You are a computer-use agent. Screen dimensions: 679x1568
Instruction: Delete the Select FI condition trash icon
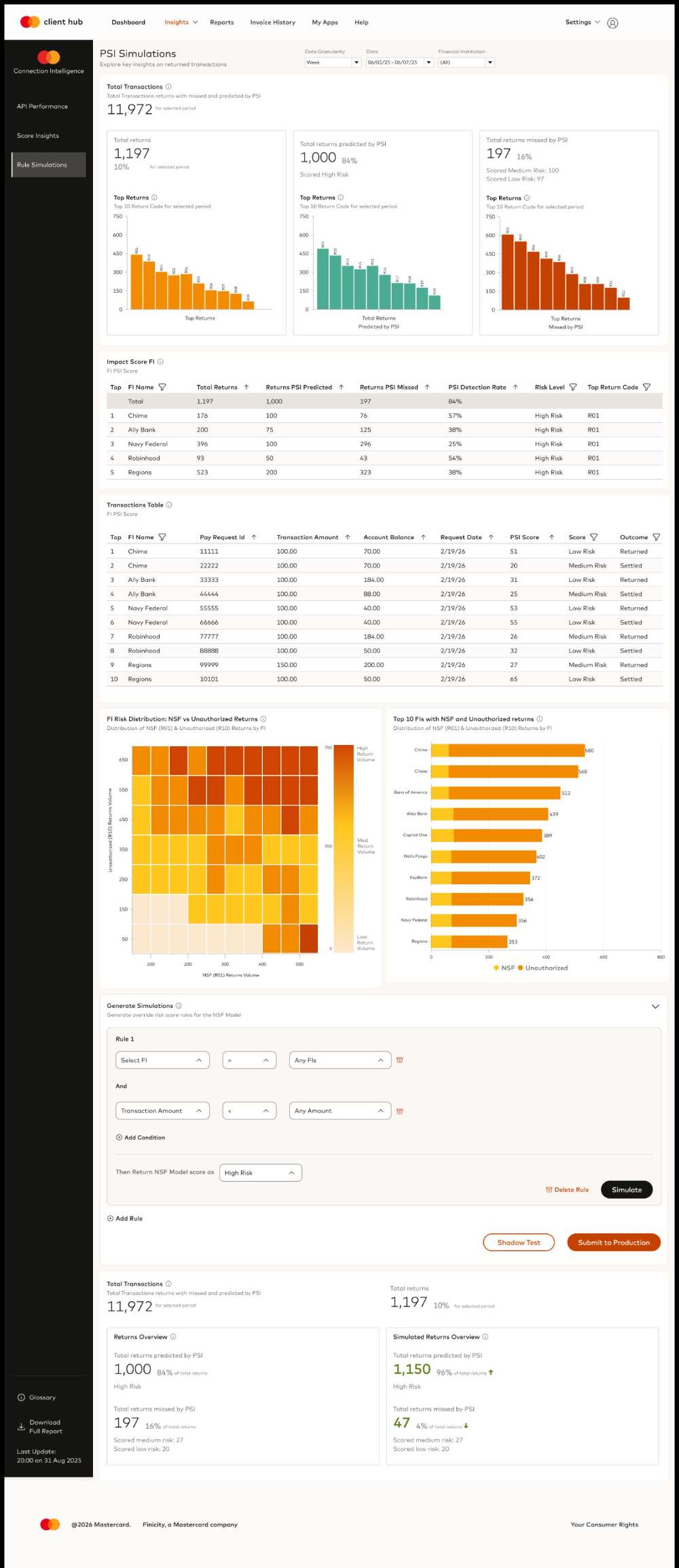click(400, 1060)
